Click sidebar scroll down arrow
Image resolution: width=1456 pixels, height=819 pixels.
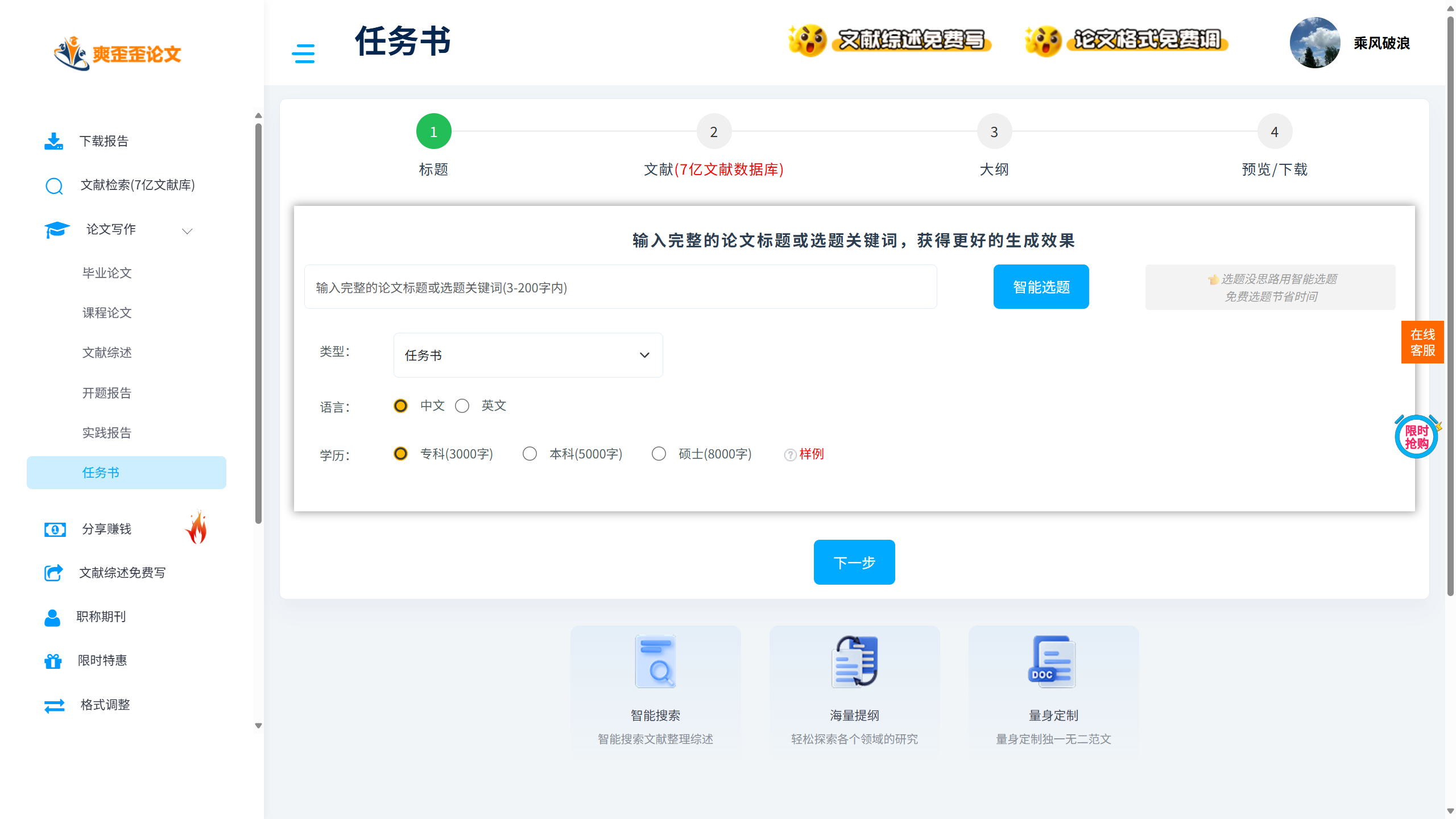pos(258,726)
